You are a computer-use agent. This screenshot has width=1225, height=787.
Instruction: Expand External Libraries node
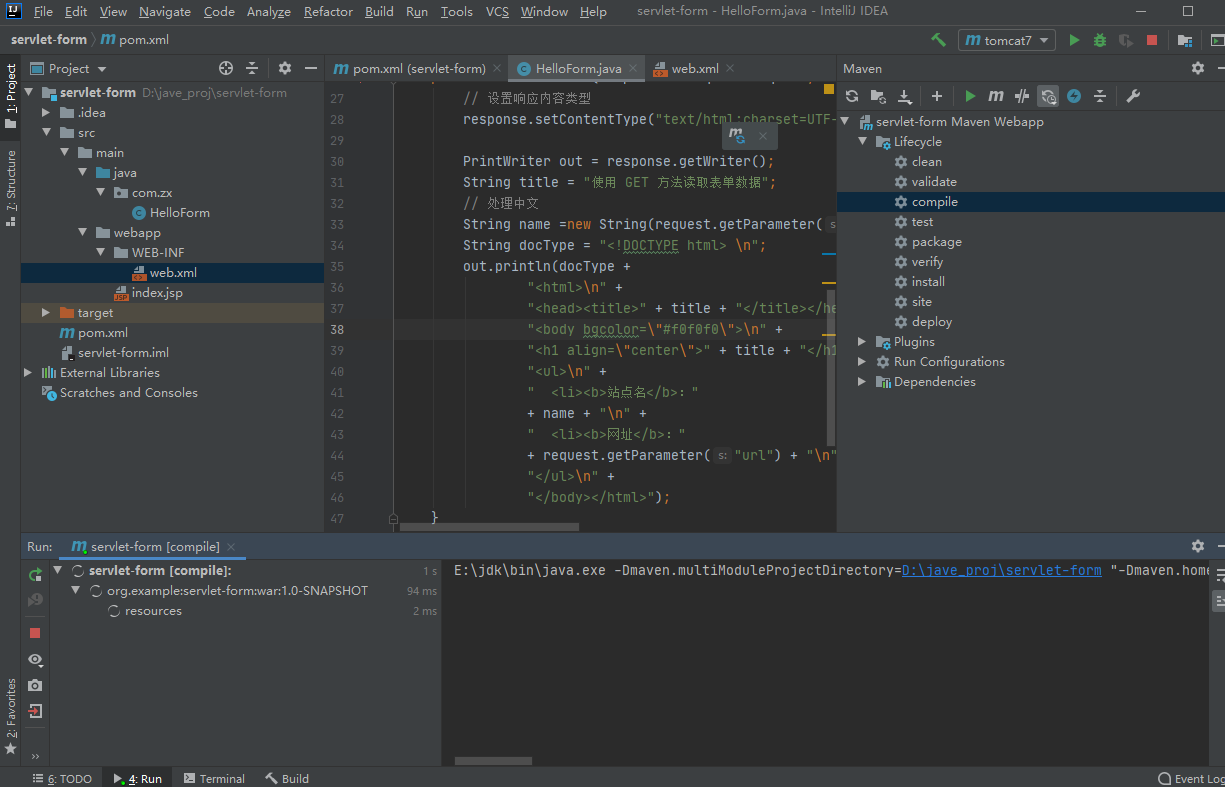tap(28, 372)
